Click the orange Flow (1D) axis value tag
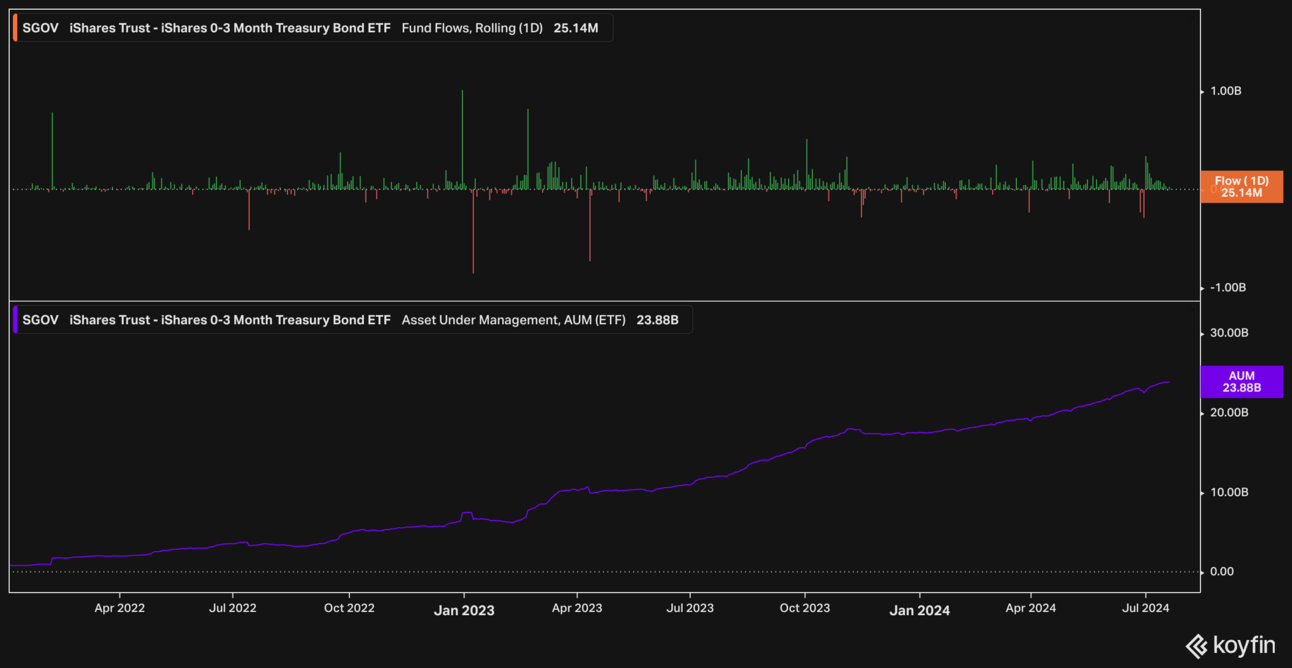1292x668 pixels. (x=1241, y=187)
